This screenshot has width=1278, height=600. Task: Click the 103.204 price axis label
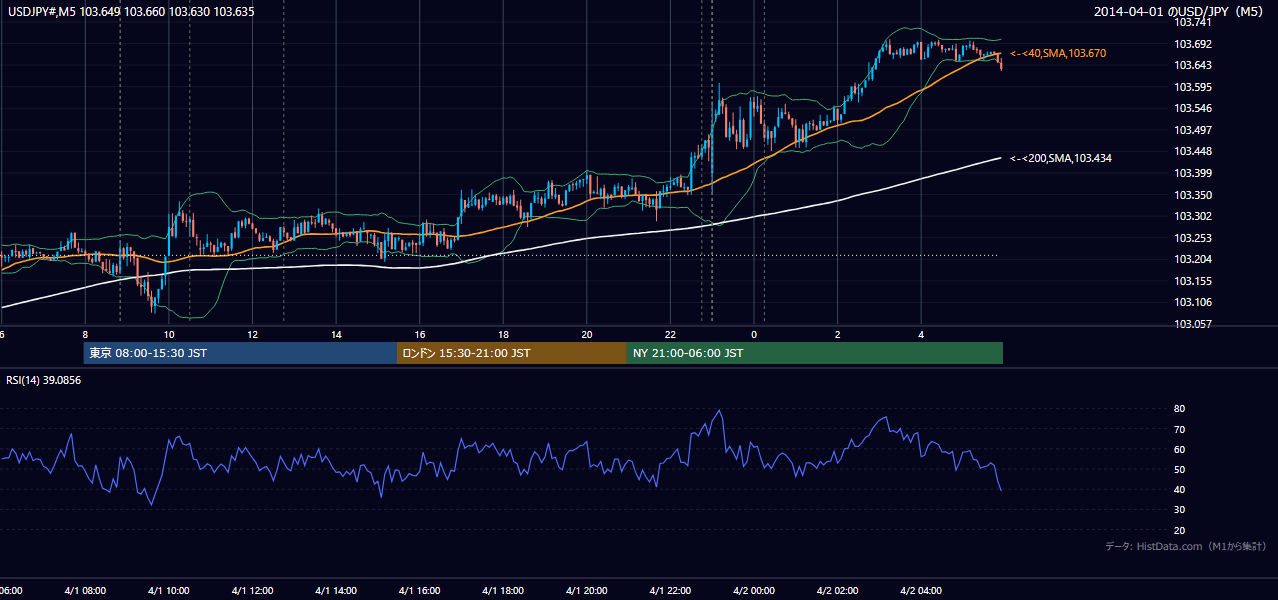(1193, 260)
